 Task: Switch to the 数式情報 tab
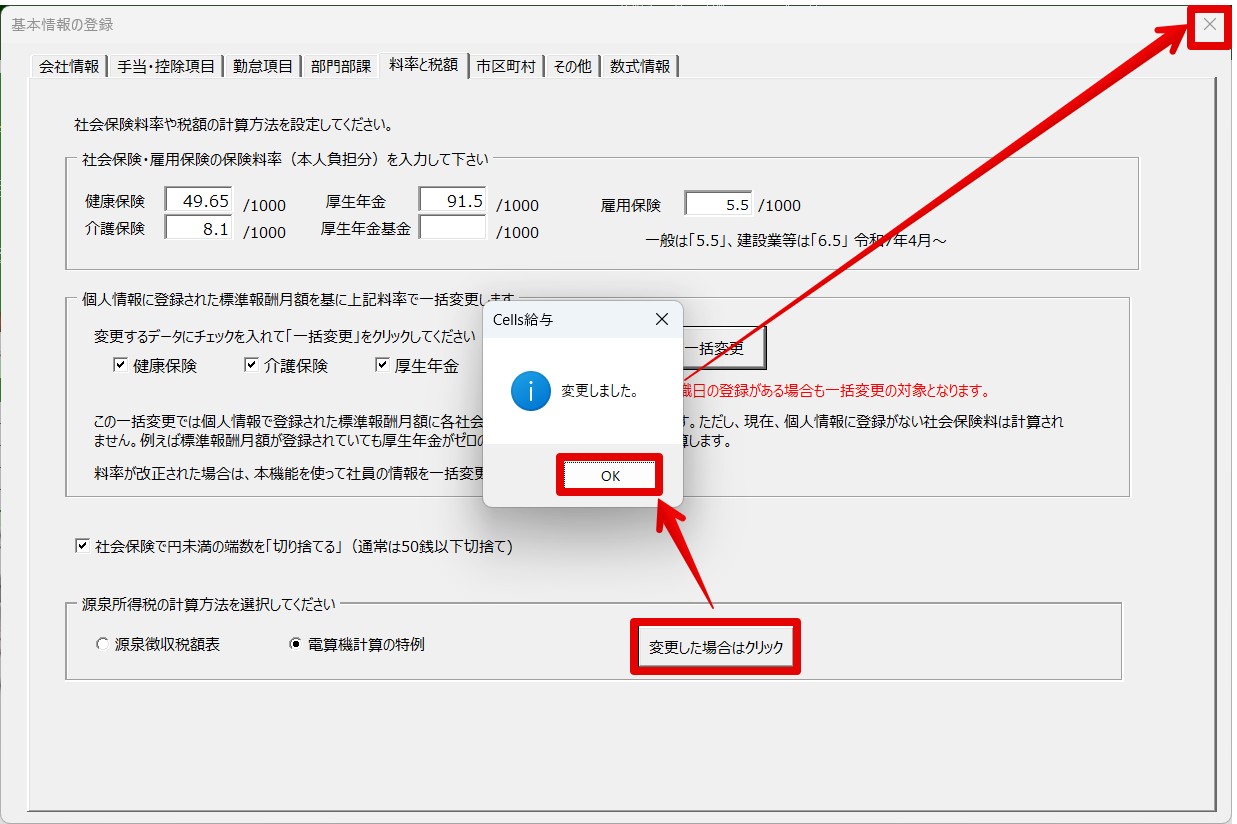click(640, 67)
